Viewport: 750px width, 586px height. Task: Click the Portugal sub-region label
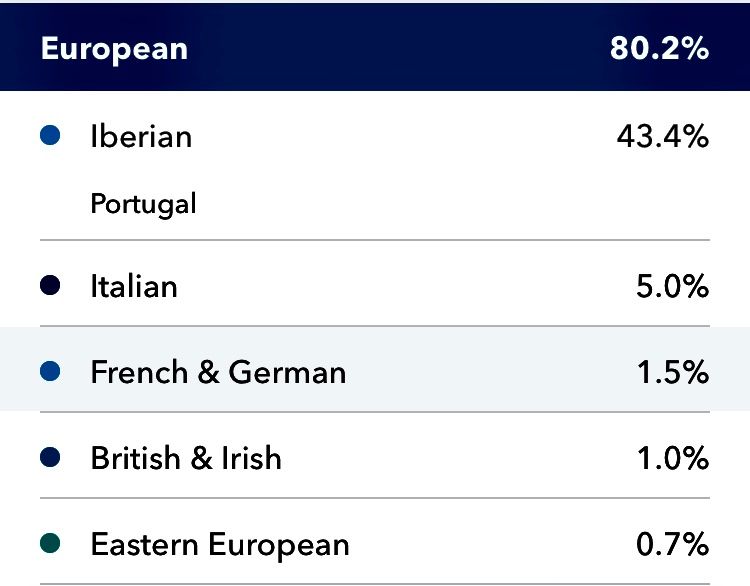click(143, 204)
